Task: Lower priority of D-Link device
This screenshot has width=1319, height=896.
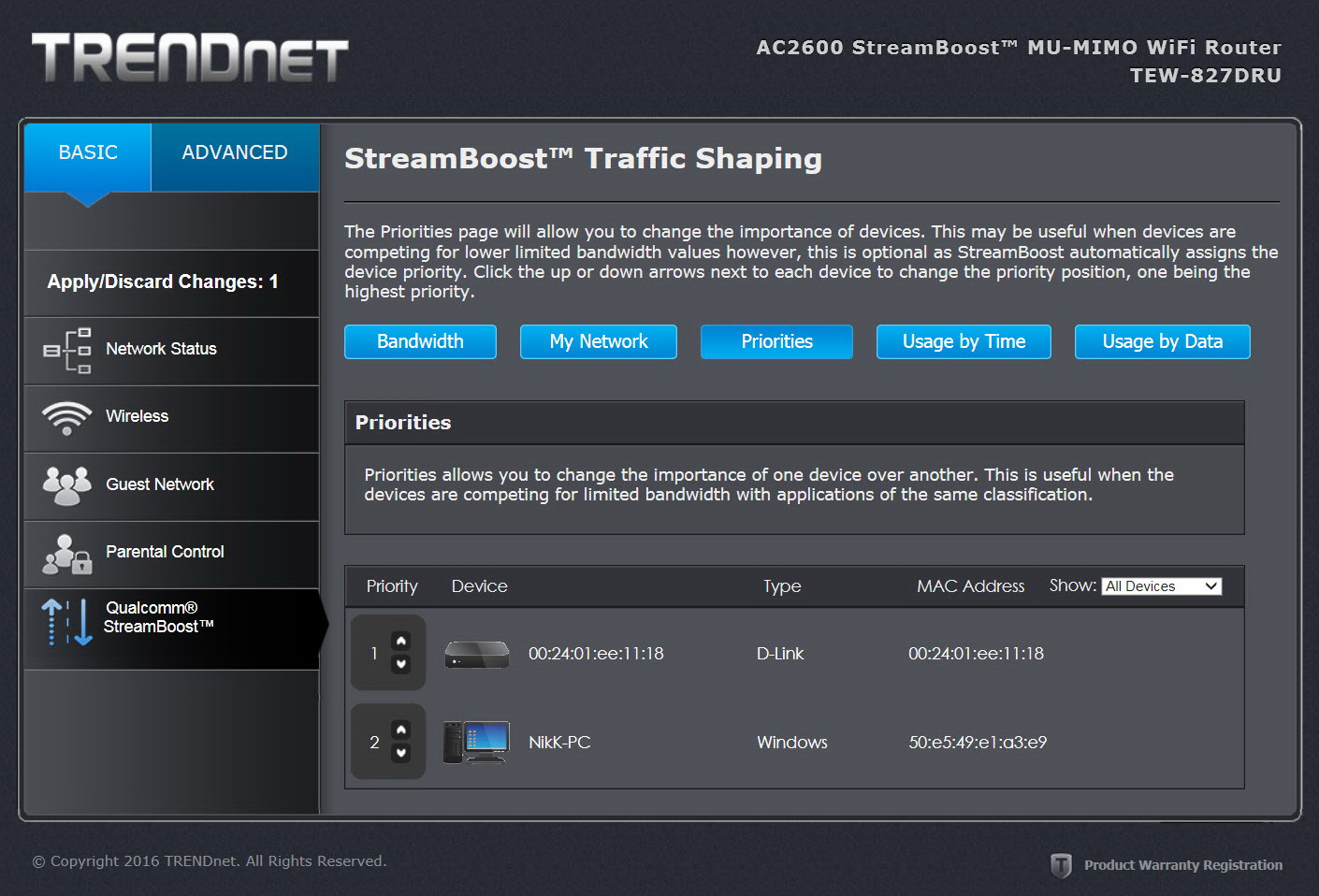Action: pos(401,665)
